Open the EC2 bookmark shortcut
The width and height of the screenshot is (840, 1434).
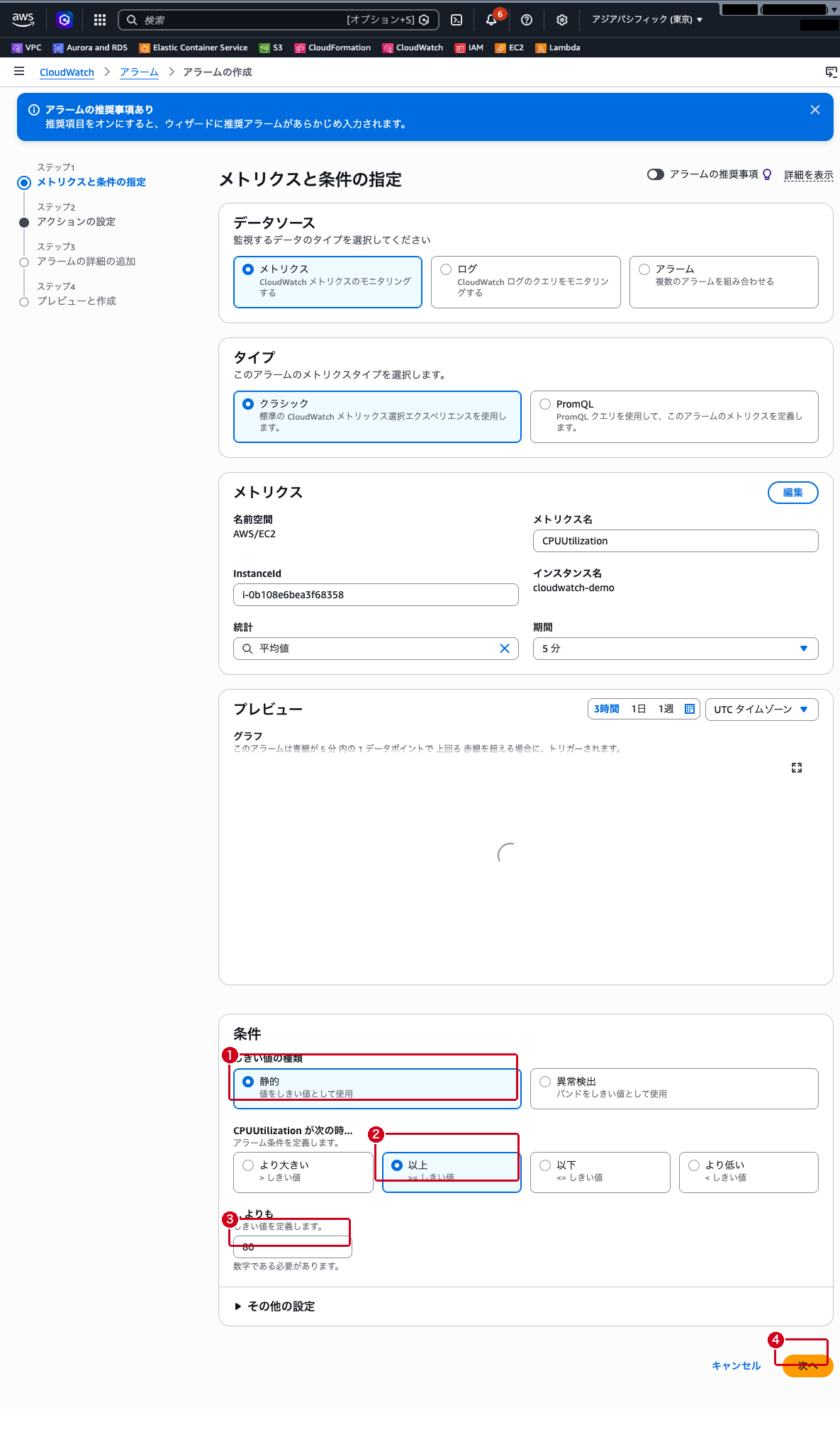510,47
